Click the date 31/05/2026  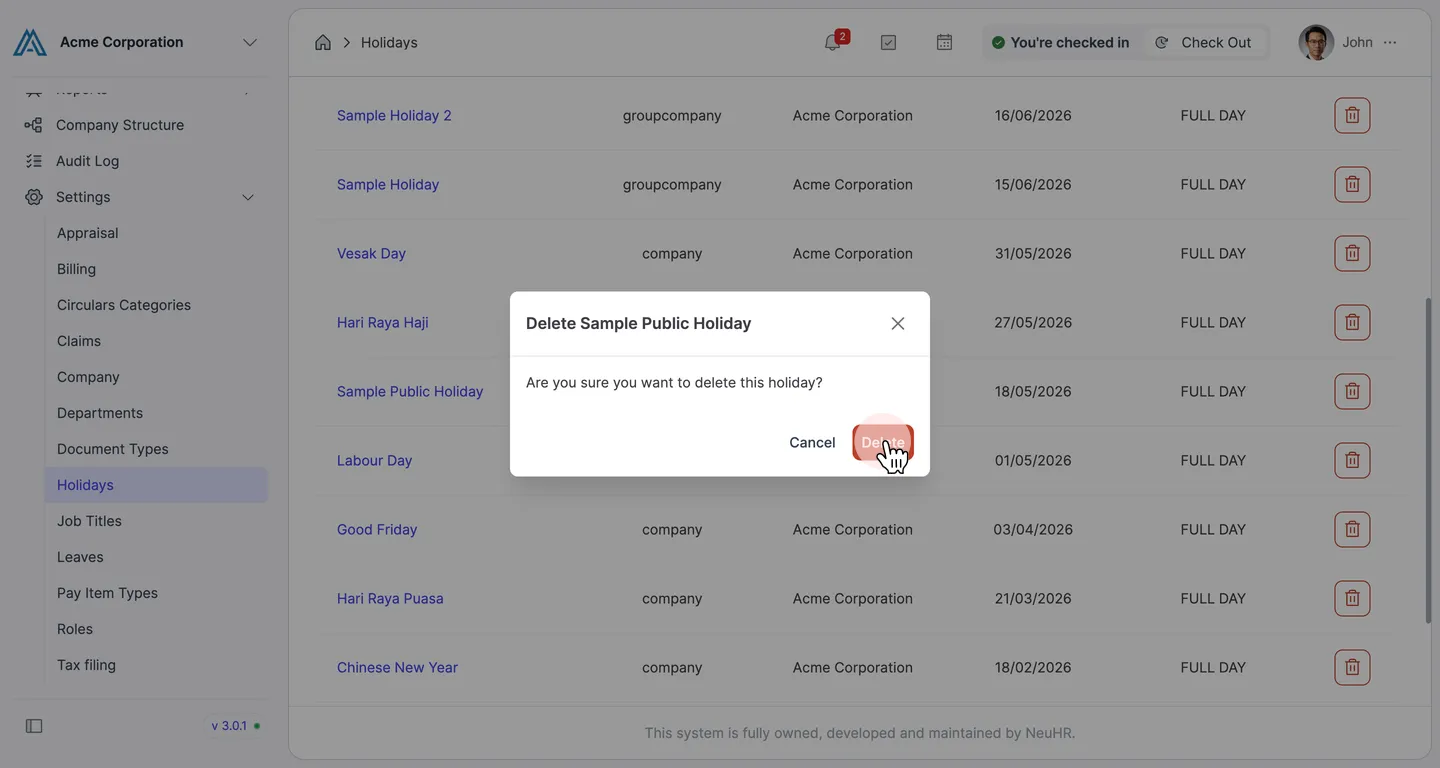coord(1033,253)
